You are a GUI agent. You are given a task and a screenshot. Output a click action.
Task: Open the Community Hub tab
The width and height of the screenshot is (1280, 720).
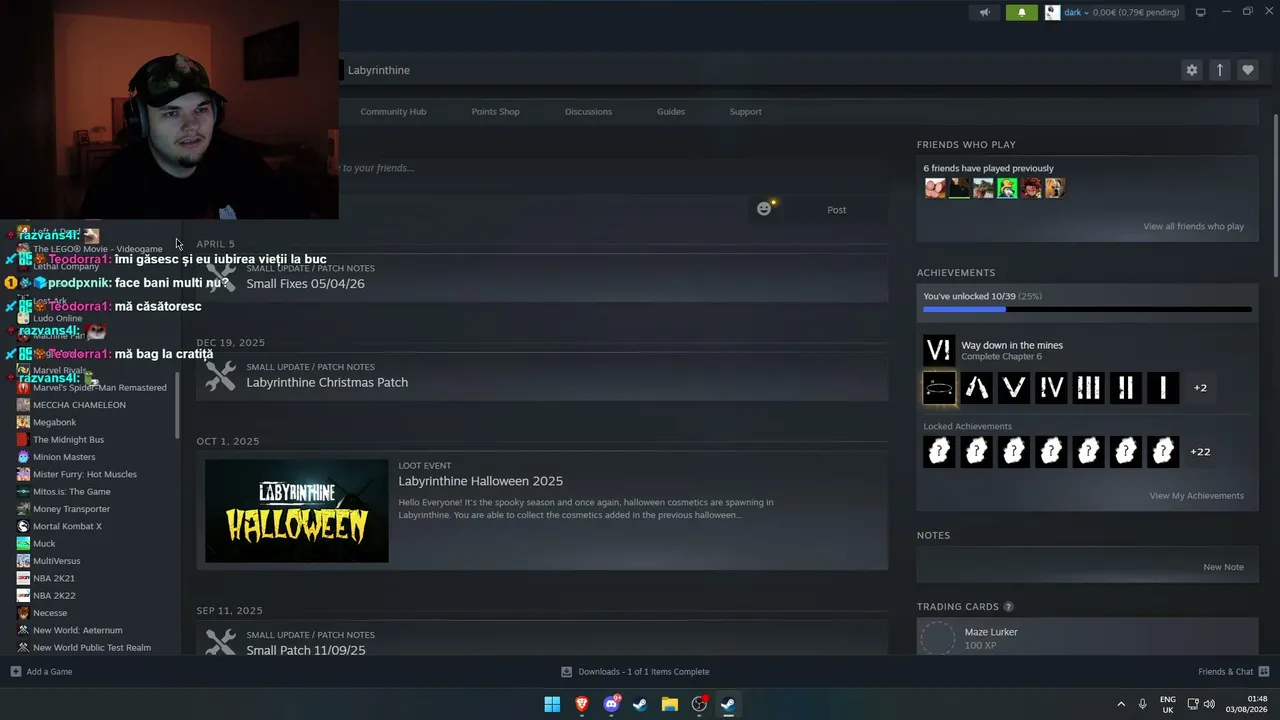[393, 112]
